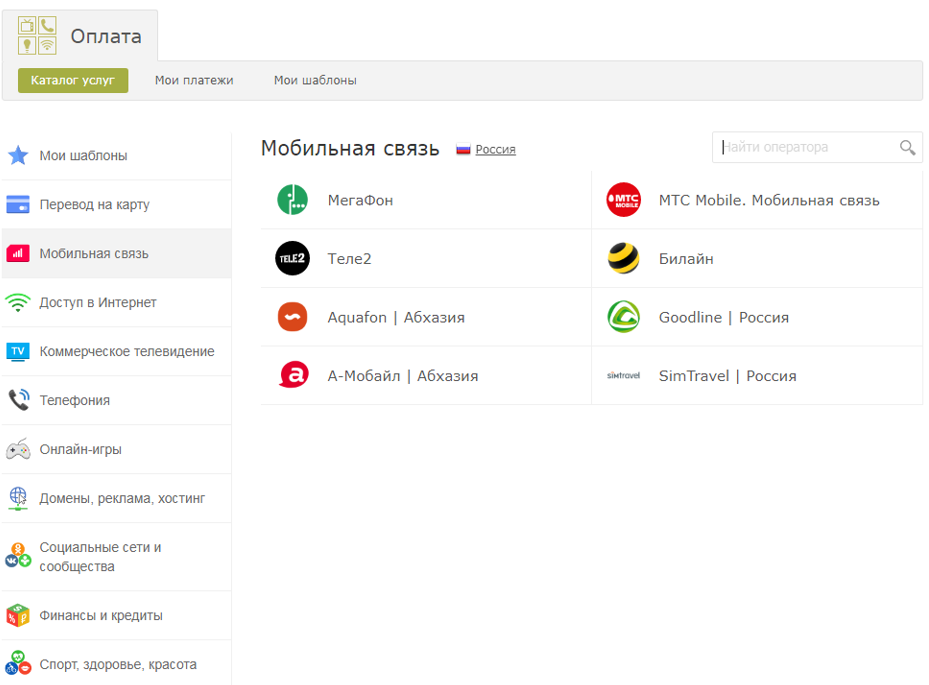Viewport: 929px width, 685px height.
Task: Select А-Мобайл | Абхазия operator
Action: 403,376
